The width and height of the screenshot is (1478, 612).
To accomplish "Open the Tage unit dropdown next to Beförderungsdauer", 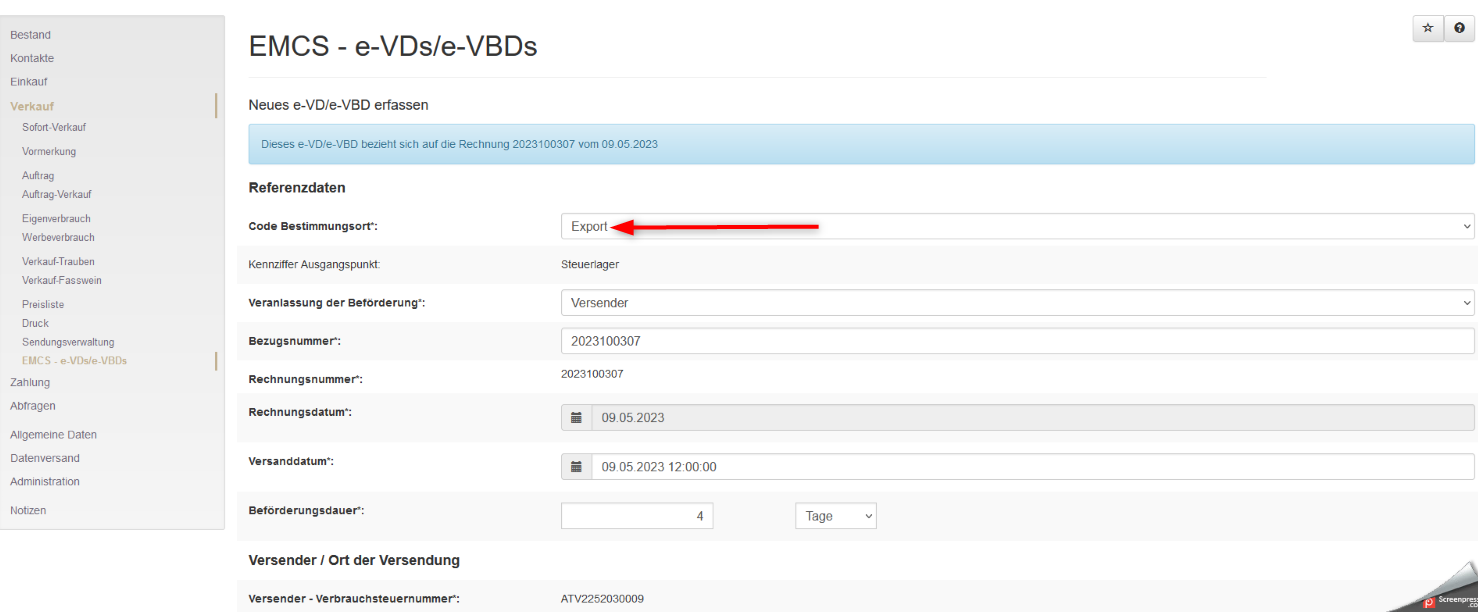I will point(835,515).
